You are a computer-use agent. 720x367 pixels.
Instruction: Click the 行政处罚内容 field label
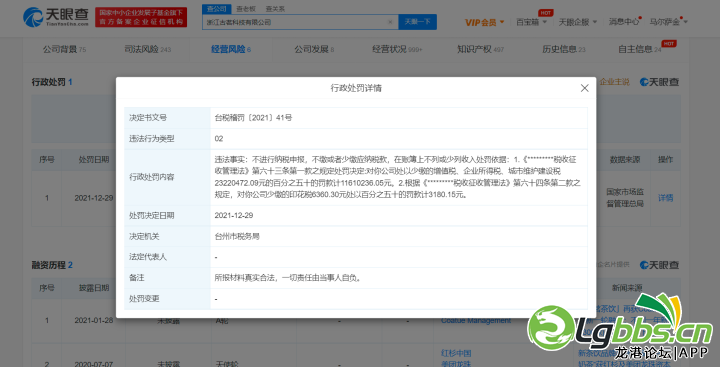pos(152,177)
